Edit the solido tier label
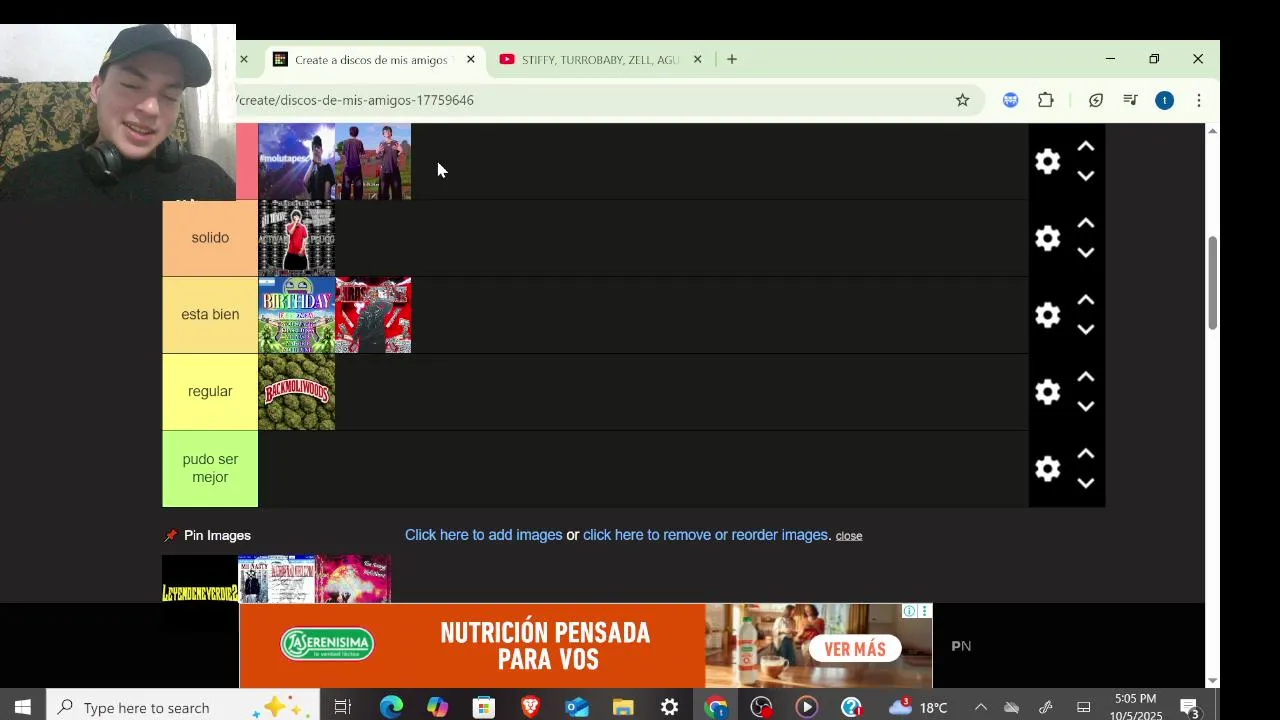Screen dimensions: 1280x720 [210, 238]
